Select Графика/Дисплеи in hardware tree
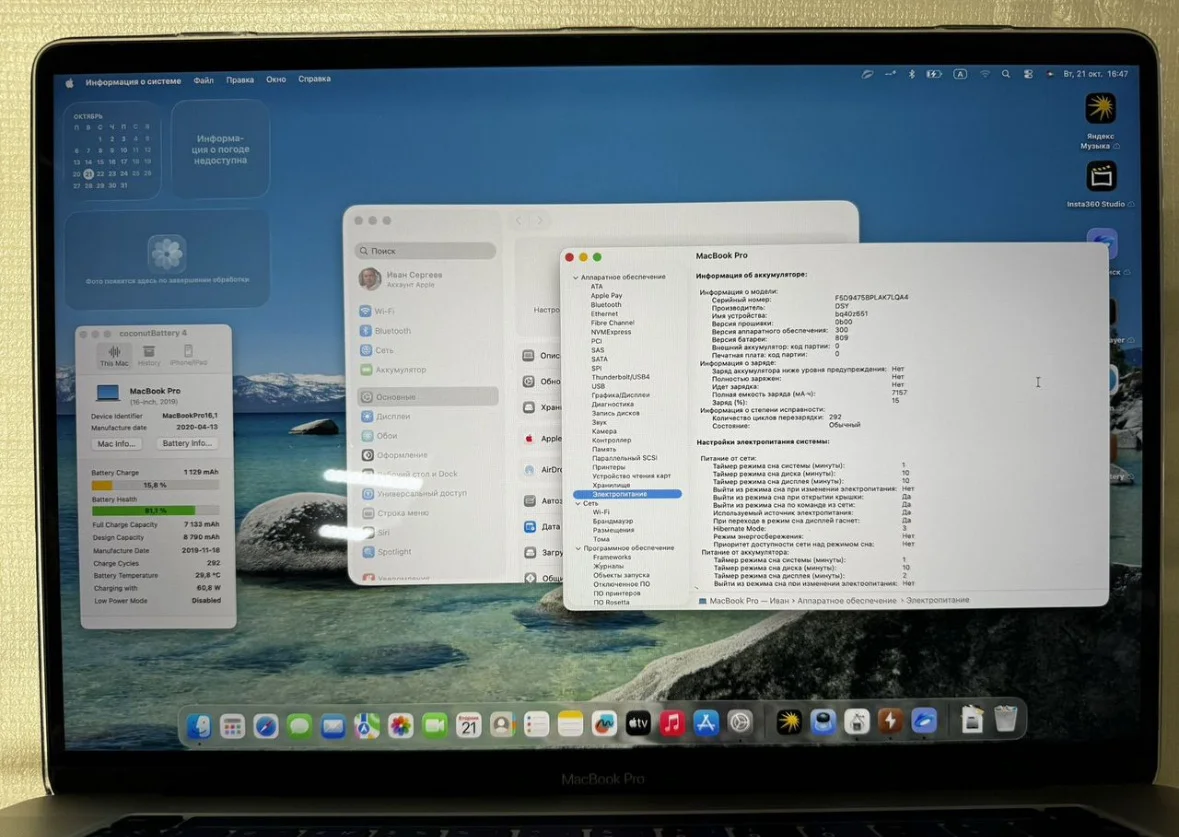The image size is (1179, 837). (620, 395)
